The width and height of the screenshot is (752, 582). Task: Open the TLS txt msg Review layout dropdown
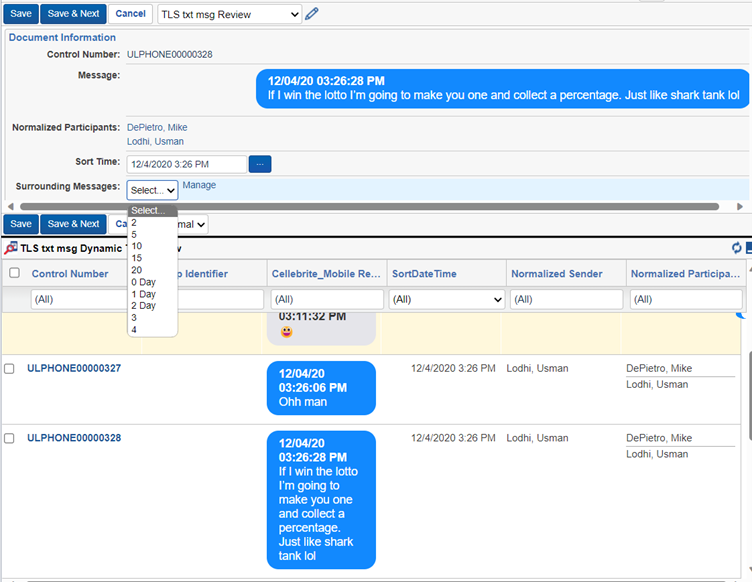[229, 14]
